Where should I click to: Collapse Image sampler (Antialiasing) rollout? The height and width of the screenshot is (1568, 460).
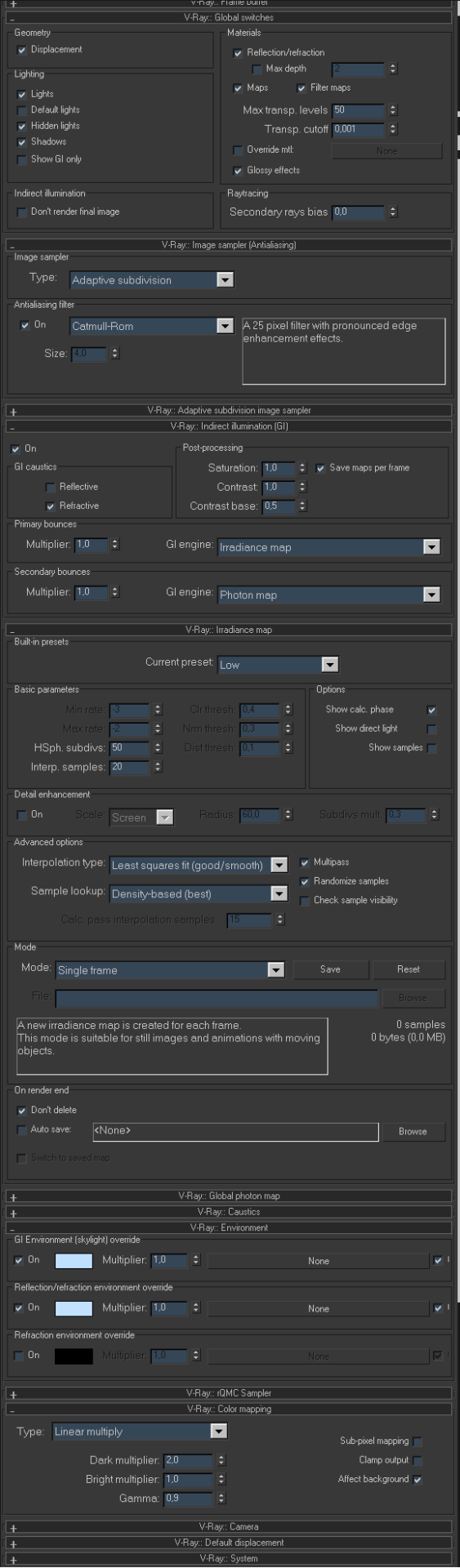[x=229, y=245]
